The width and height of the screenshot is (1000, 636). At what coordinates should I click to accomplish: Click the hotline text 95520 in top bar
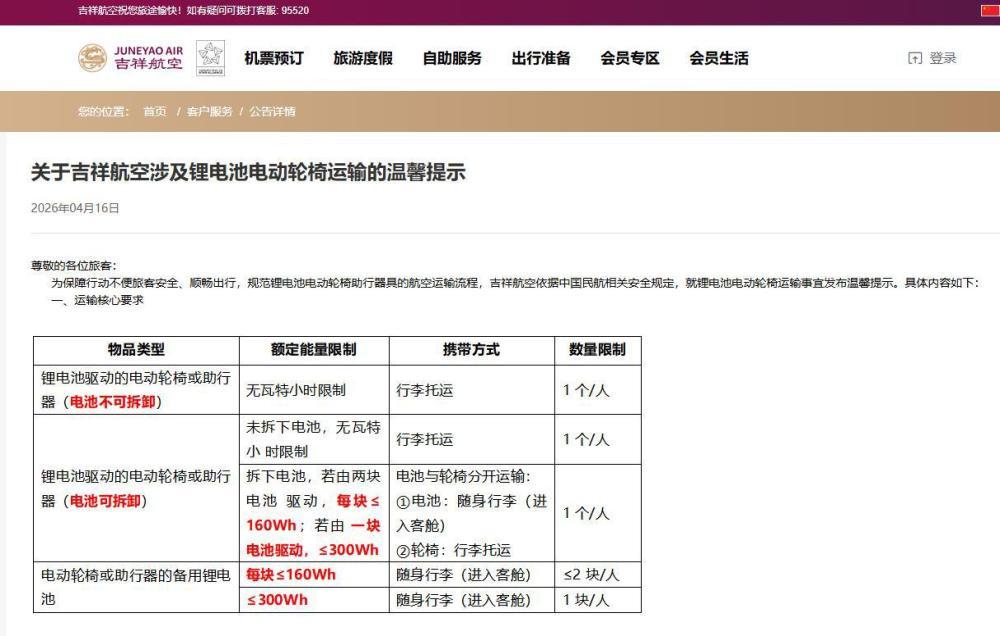point(295,10)
